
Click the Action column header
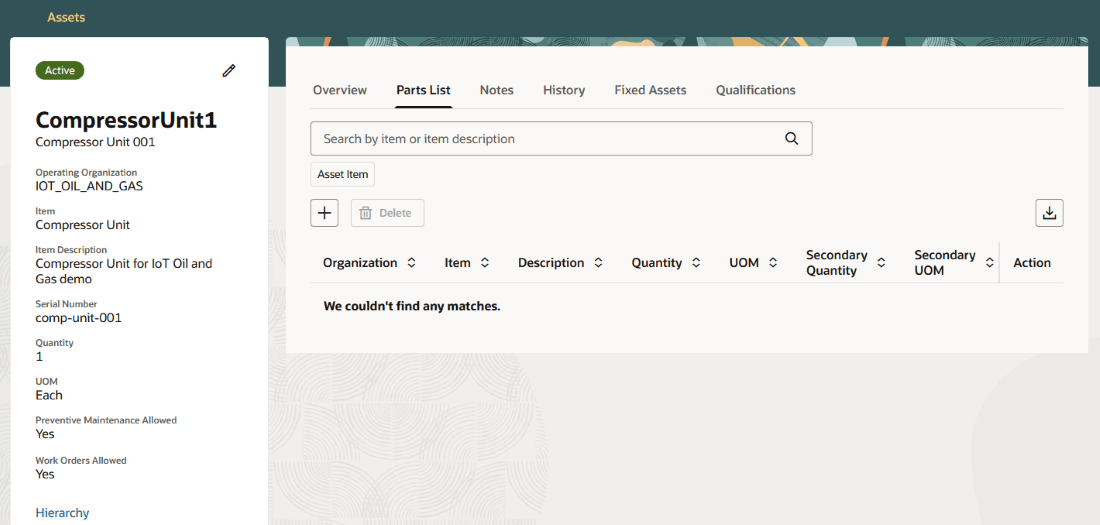[x=1032, y=262]
